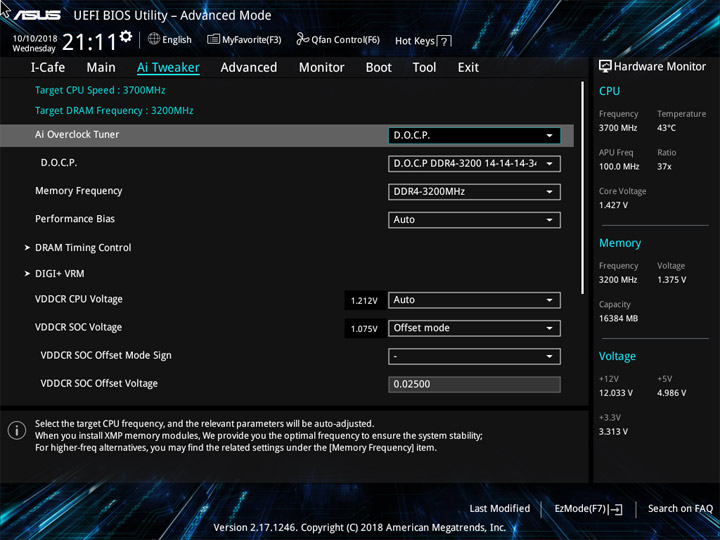Click the 4.986 V reading
The height and width of the screenshot is (540, 720).
coord(672,393)
